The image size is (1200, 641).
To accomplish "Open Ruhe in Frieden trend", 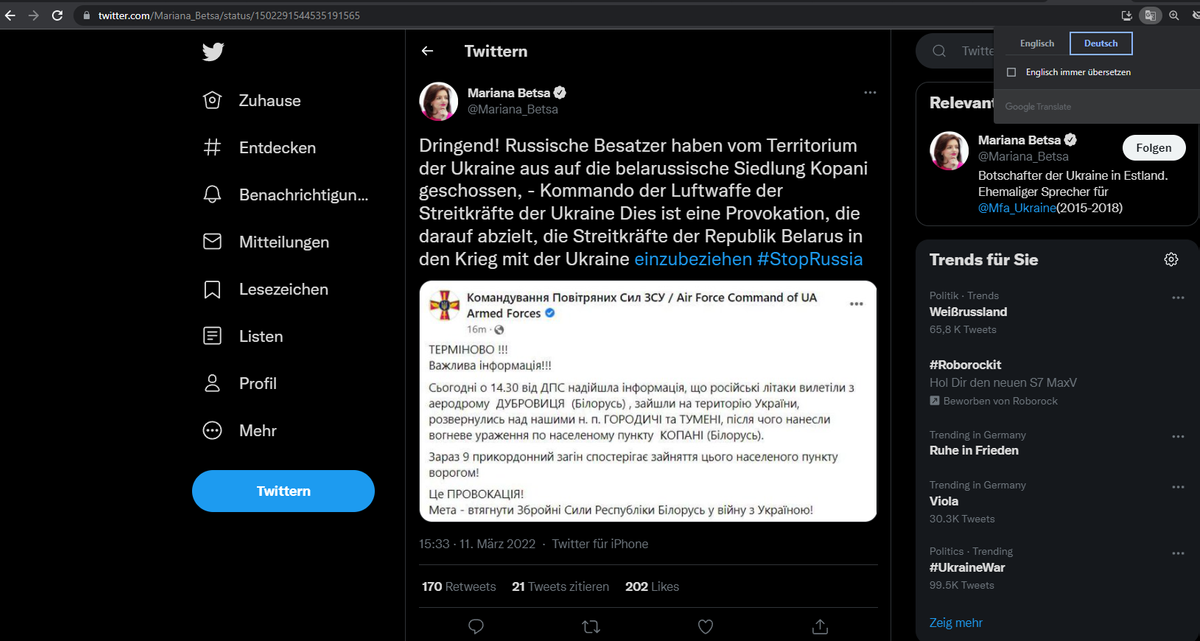I will (974, 450).
